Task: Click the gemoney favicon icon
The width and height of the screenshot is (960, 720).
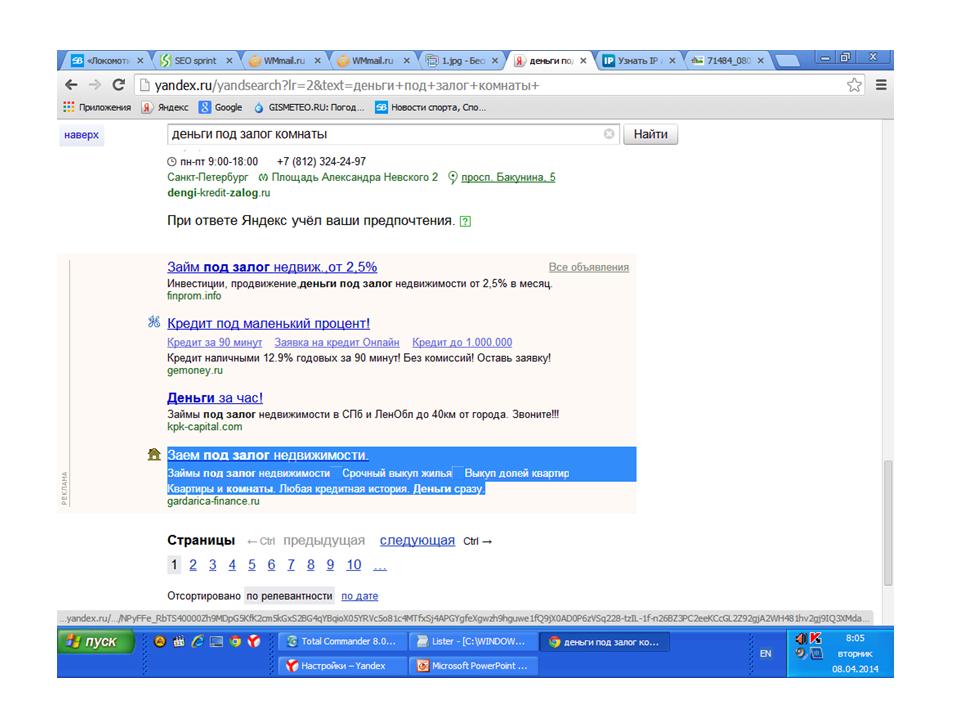Action: pyautogui.click(x=154, y=322)
